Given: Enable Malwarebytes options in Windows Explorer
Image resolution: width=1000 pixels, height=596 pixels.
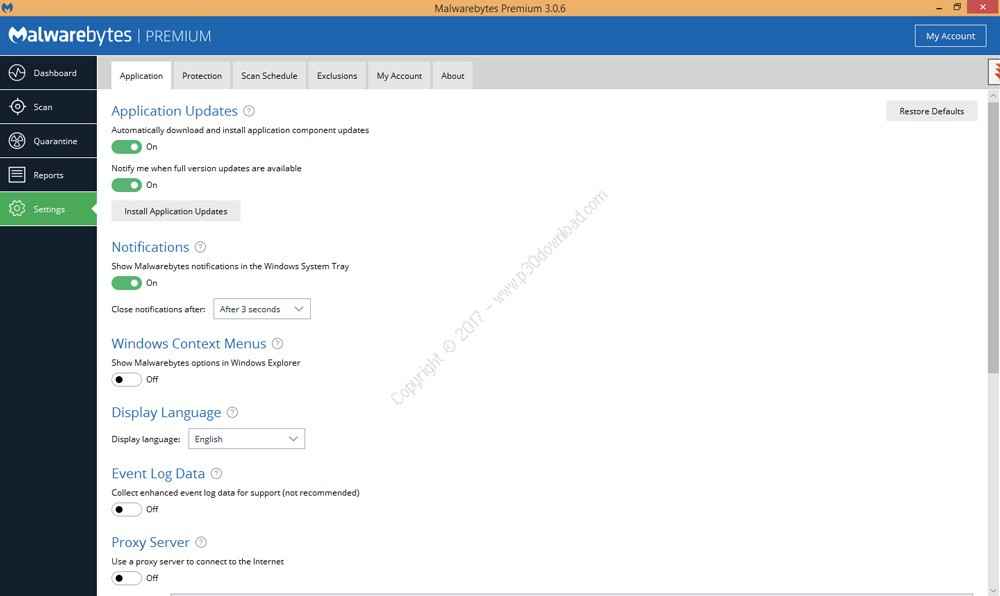Looking at the screenshot, I should point(127,380).
